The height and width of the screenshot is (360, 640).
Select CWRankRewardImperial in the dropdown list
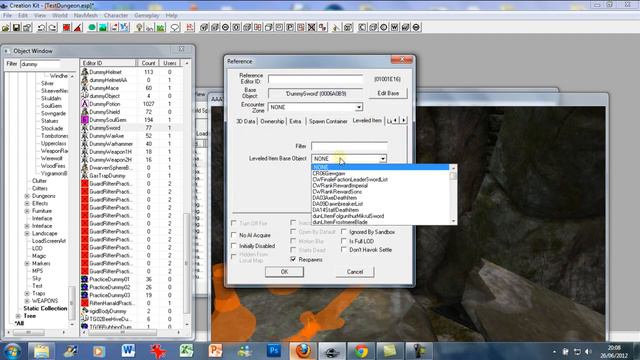click(340, 185)
